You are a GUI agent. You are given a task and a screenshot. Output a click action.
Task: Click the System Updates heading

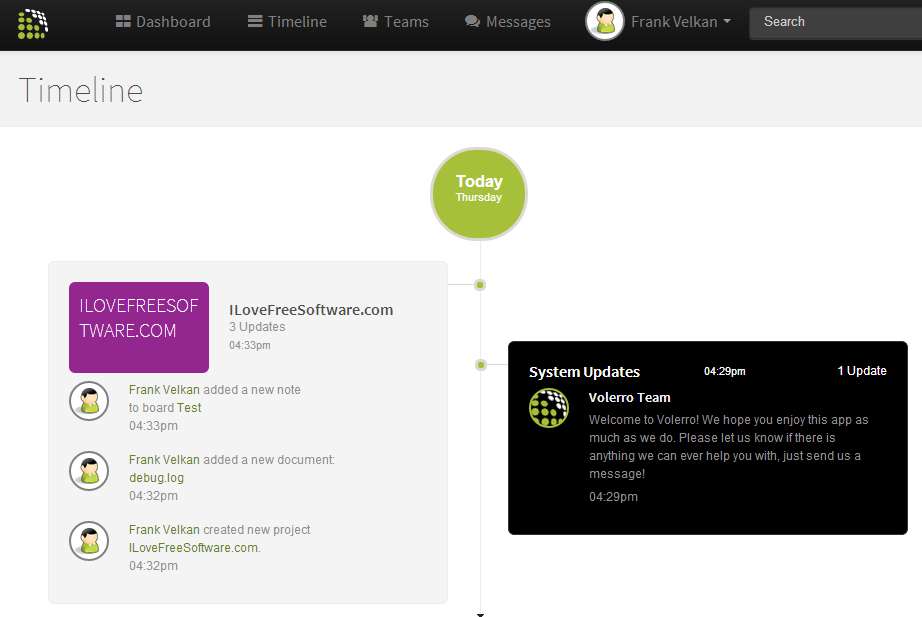584,372
